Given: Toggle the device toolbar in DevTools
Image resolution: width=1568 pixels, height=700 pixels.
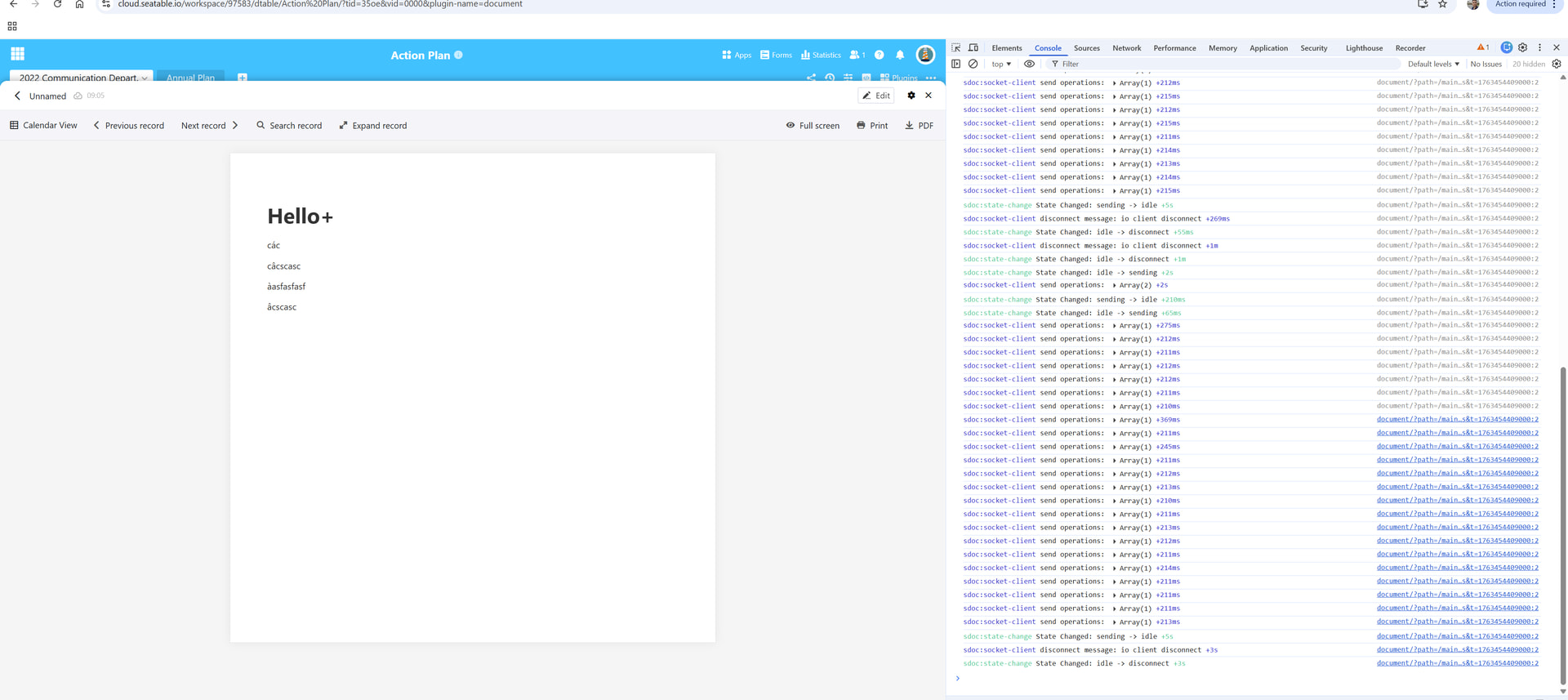Looking at the screenshot, I should coord(973,48).
